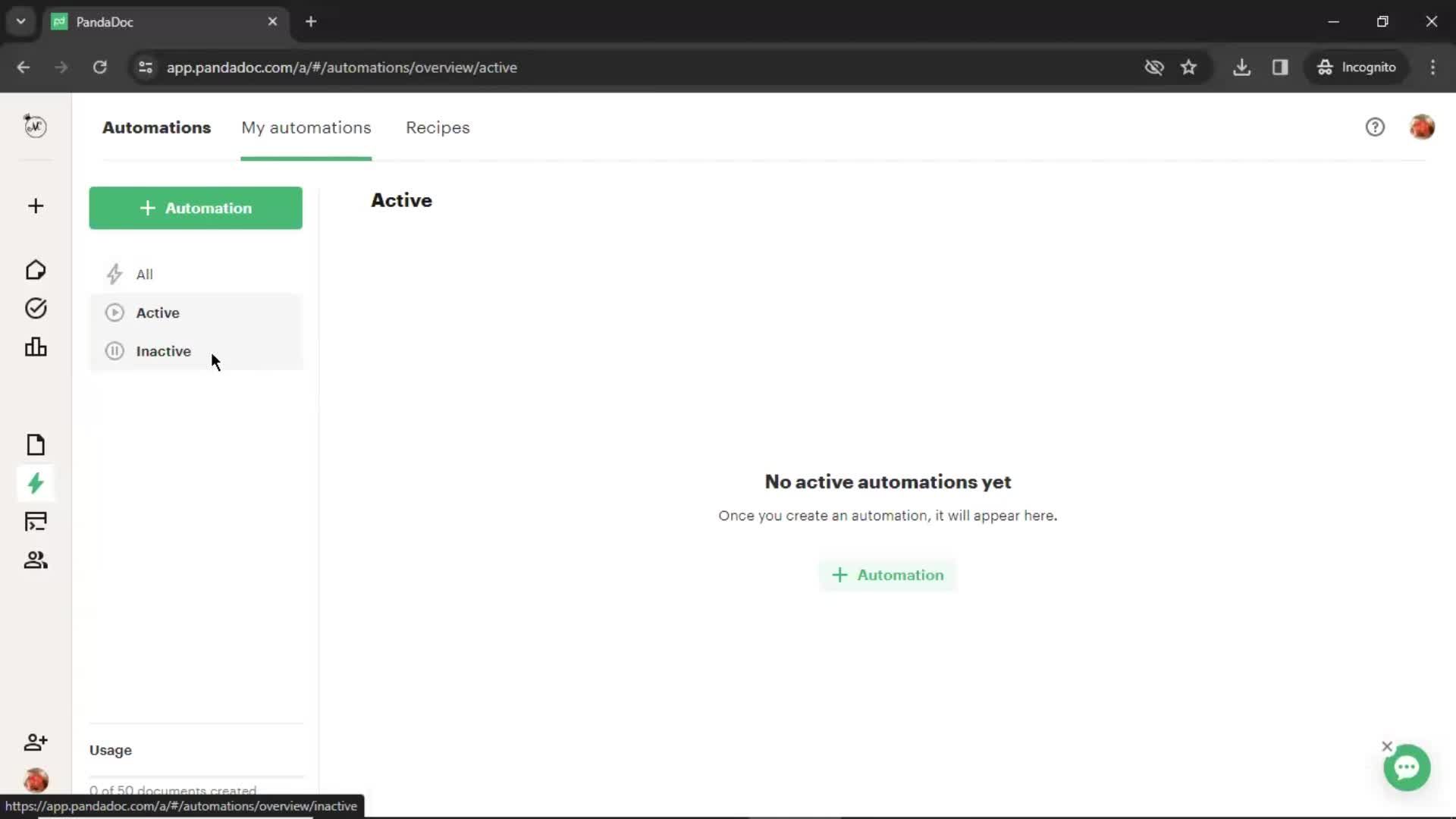Select the All automations radio button
The height and width of the screenshot is (819, 1456).
(x=144, y=274)
